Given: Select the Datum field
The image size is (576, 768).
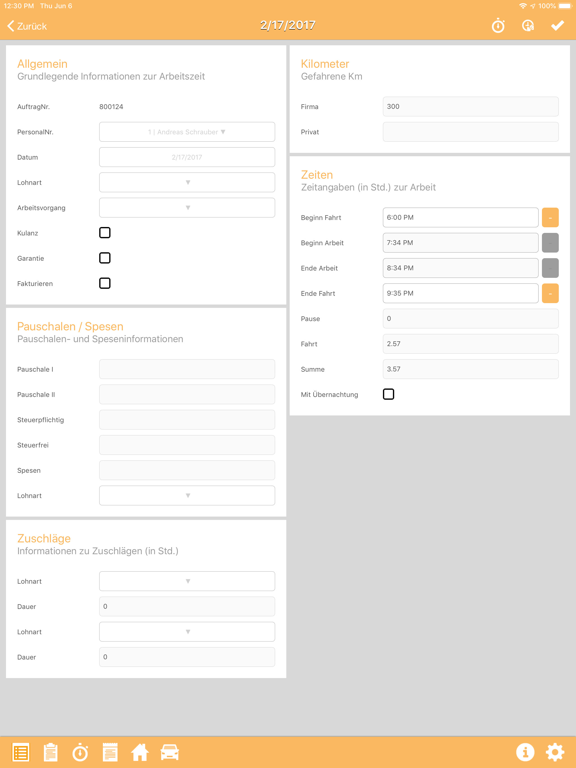Looking at the screenshot, I should pyautogui.click(x=187, y=157).
